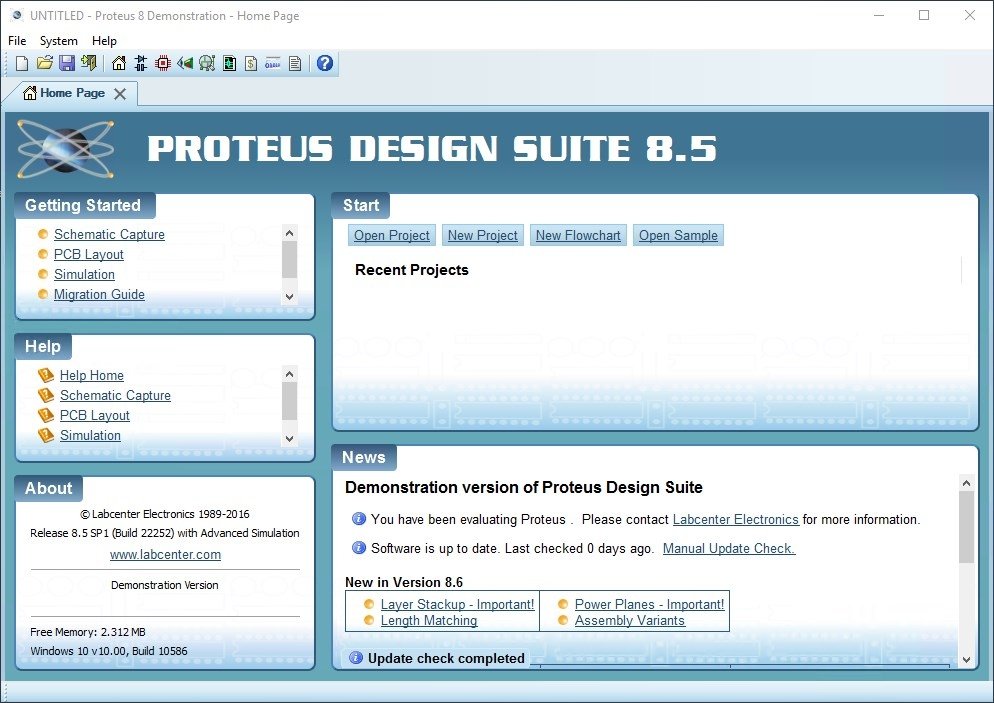This screenshot has width=994, height=703.
Task: Open PCB Layout in Getting Started
Action: coord(89,254)
